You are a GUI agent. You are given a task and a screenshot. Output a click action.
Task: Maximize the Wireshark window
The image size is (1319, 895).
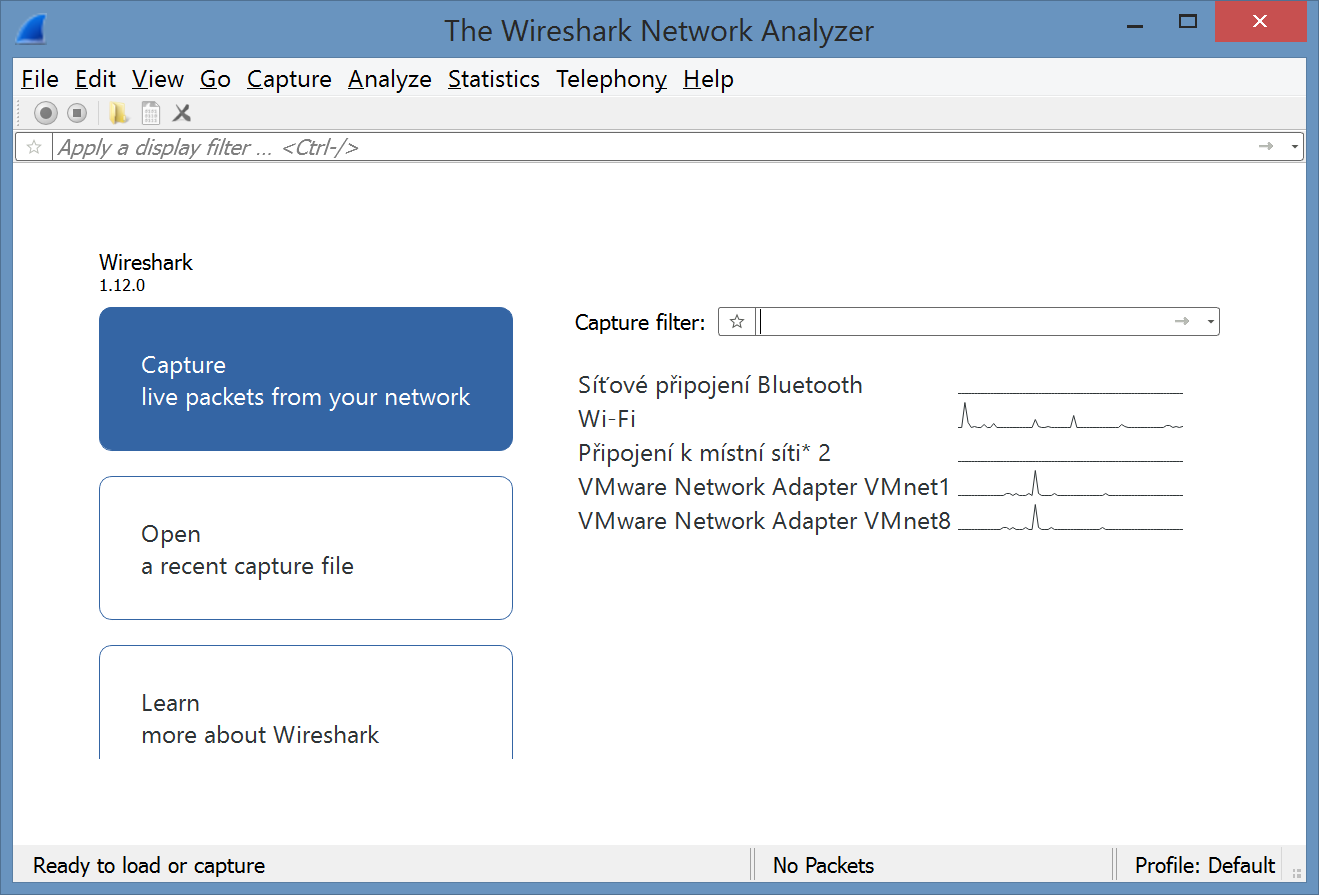(x=1188, y=22)
